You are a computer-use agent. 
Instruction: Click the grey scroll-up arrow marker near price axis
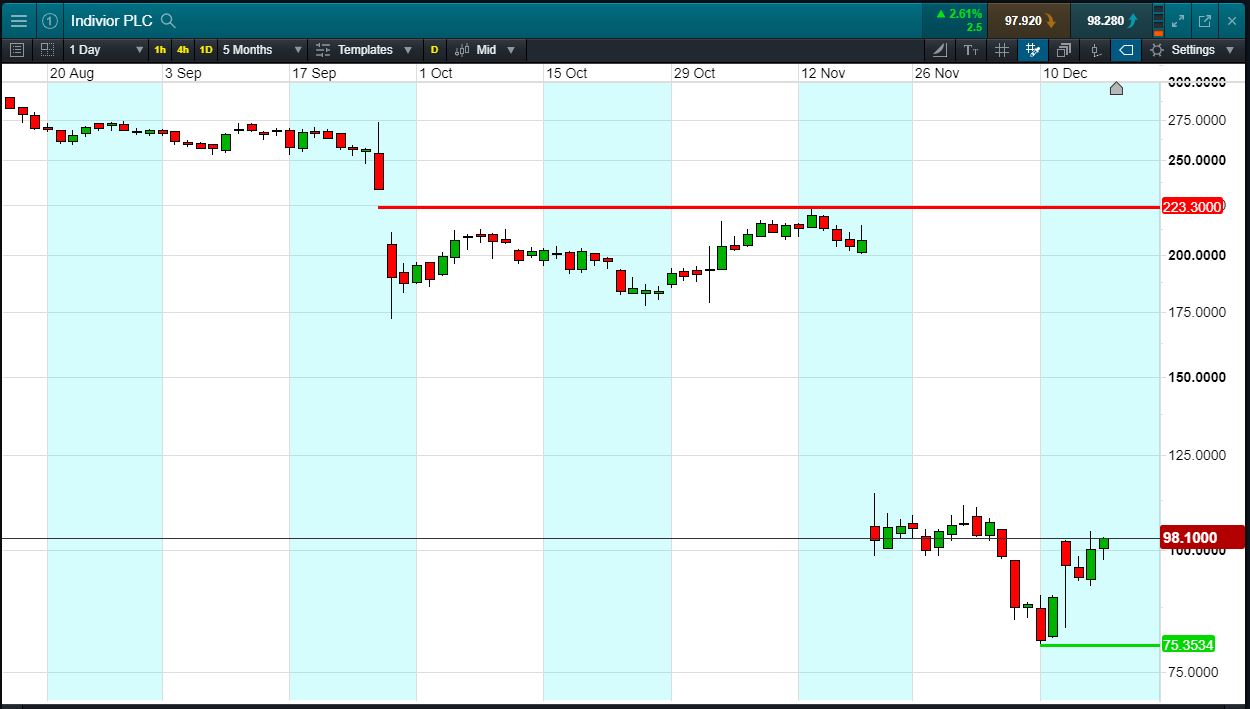(1116, 89)
